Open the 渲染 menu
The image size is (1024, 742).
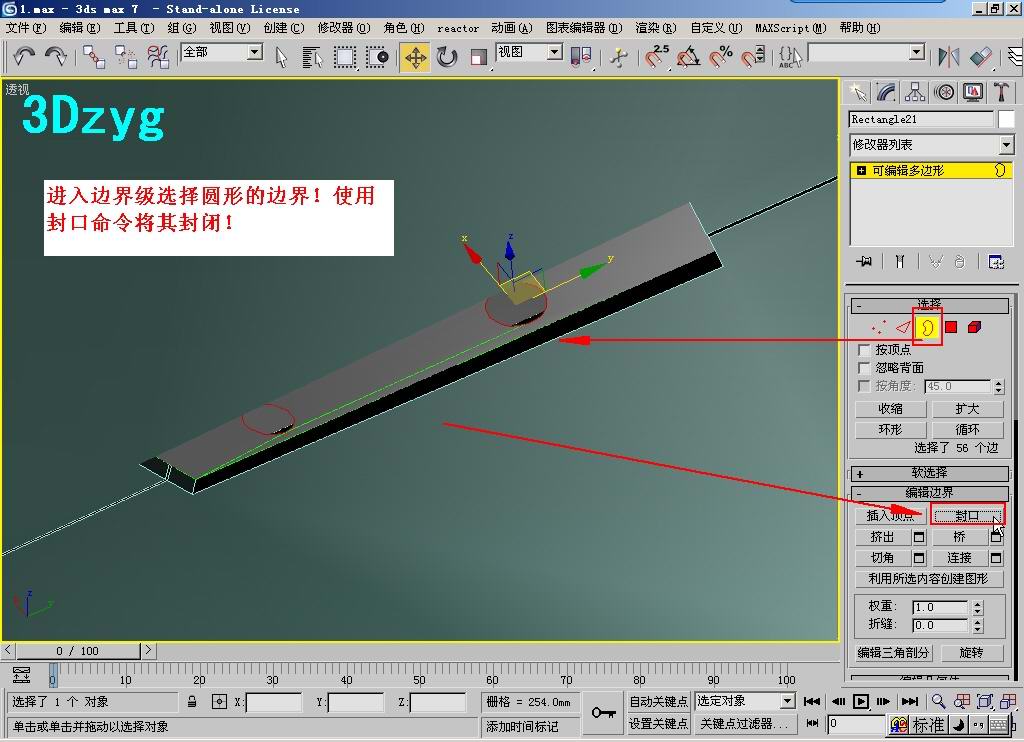click(655, 28)
